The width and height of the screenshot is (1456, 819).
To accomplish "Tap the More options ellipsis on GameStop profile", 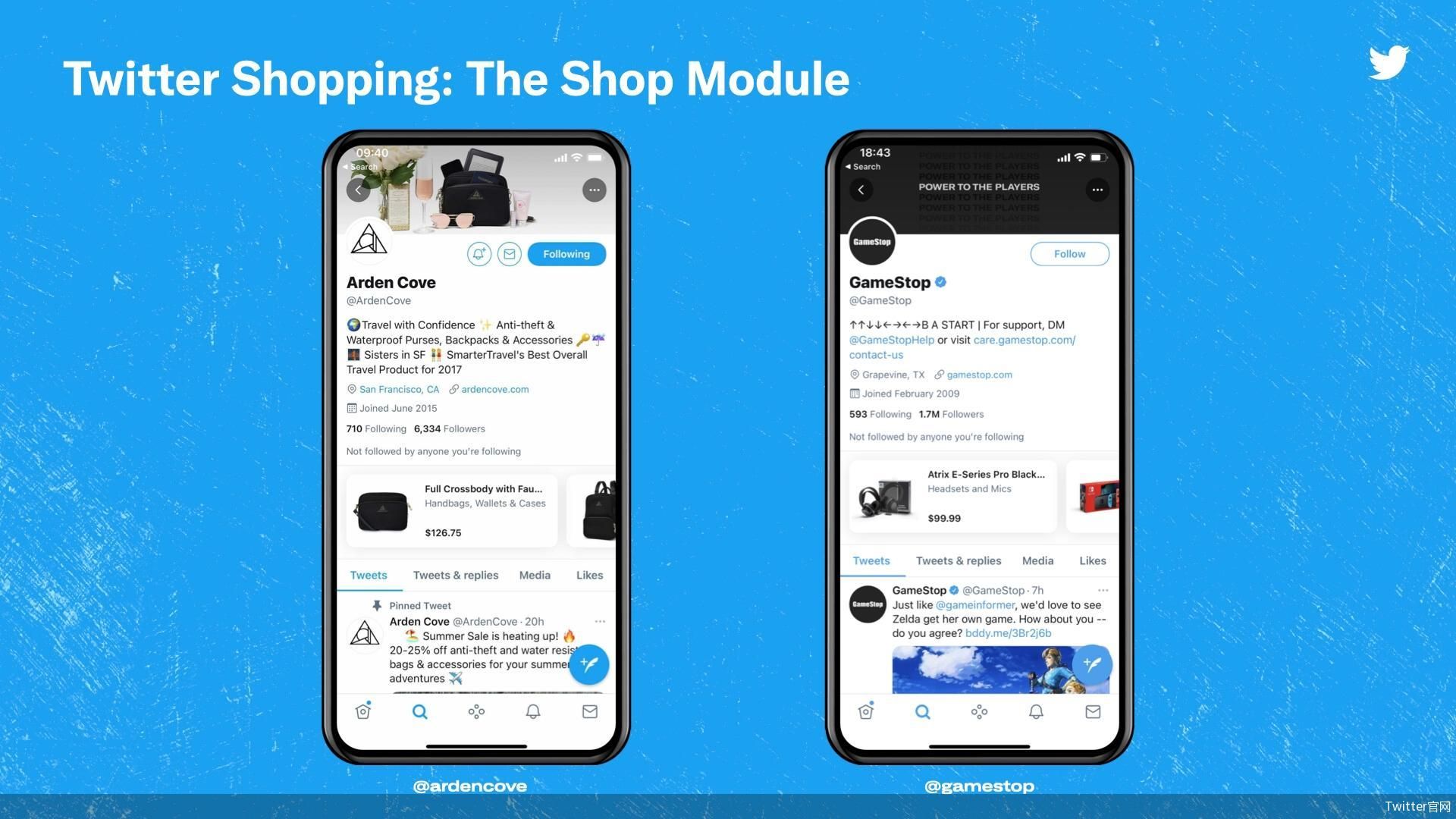I will (1098, 190).
